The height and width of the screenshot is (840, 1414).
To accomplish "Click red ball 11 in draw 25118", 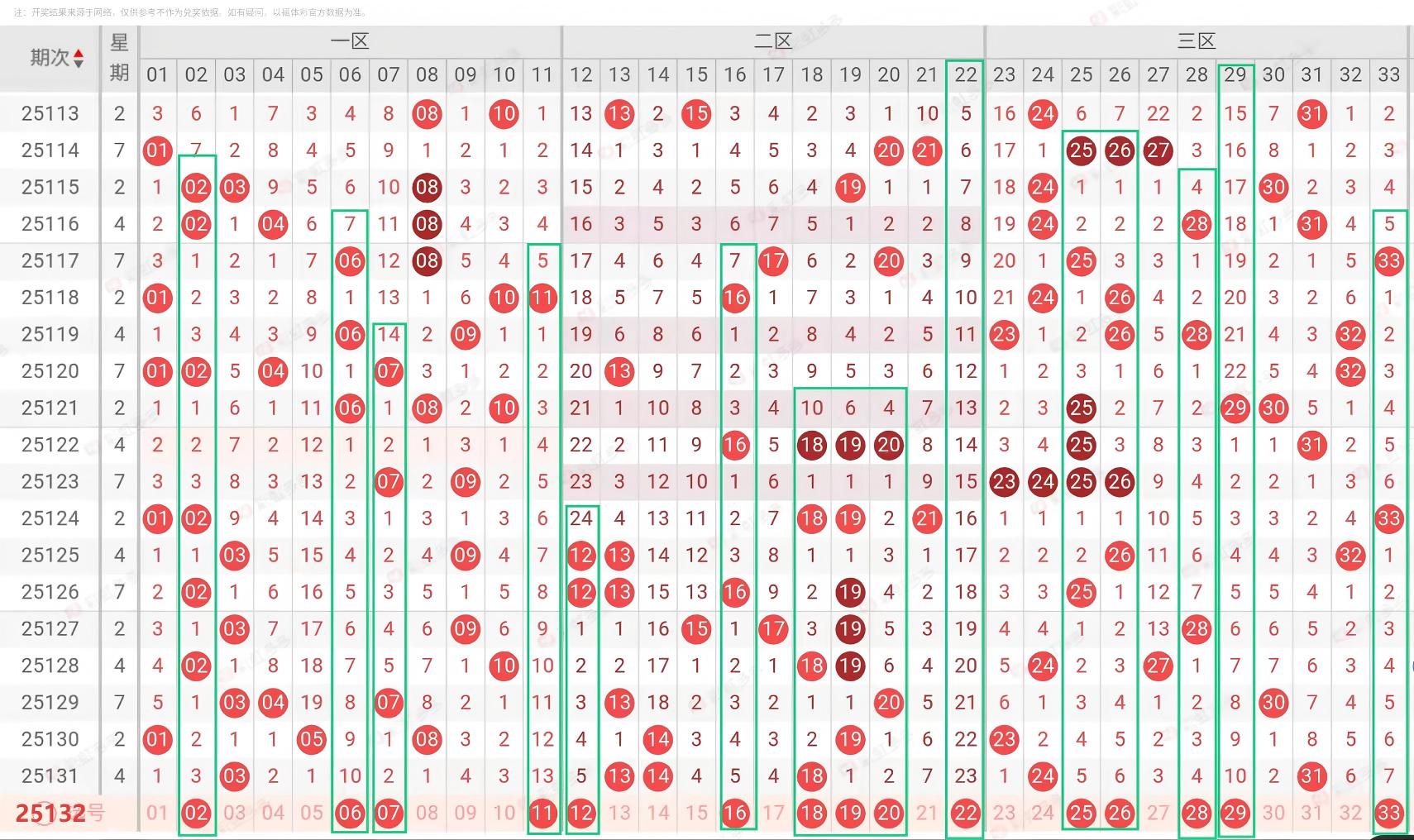I will [542, 298].
